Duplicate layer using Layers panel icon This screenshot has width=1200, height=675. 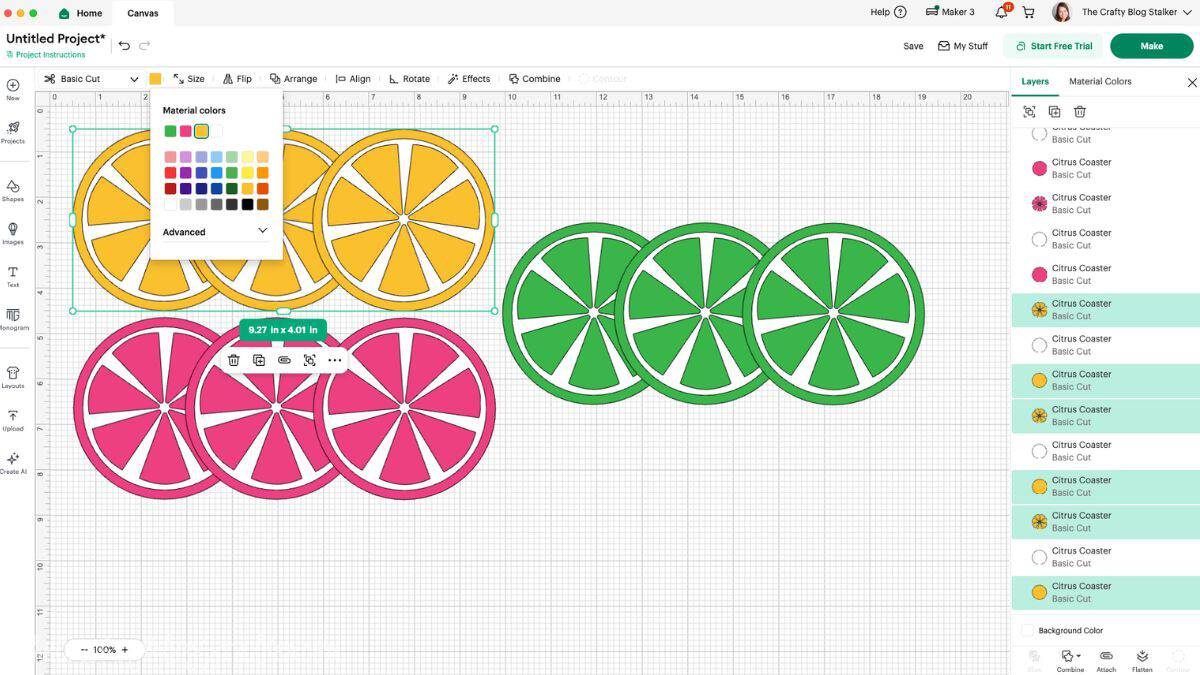1054,112
